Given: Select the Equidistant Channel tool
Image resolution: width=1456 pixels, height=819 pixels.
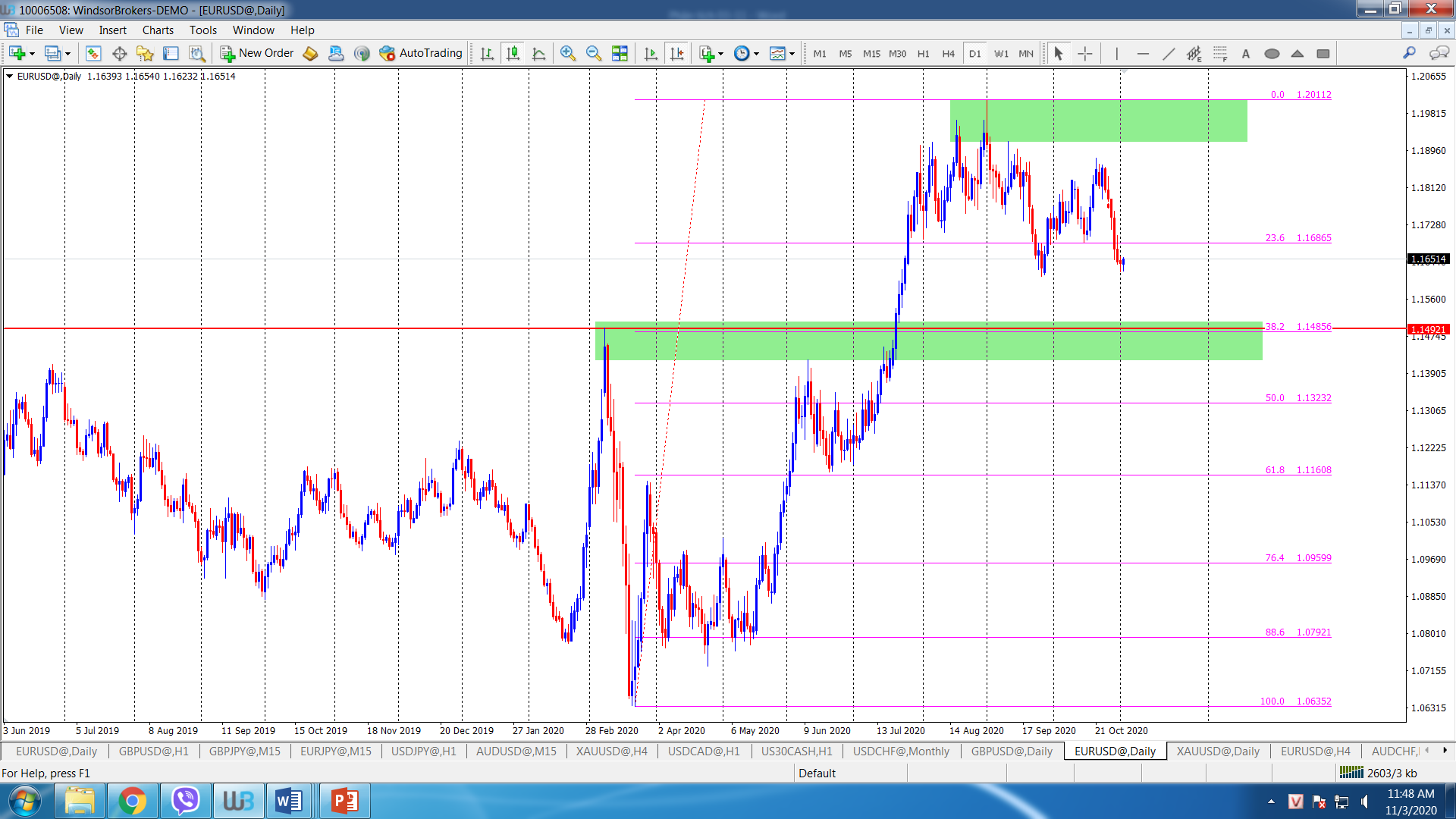Looking at the screenshot, I should [1194, 53].
